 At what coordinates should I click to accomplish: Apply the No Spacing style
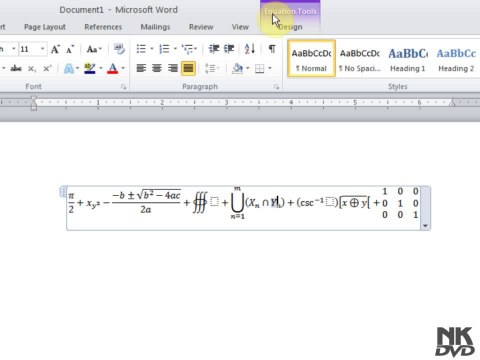click(359, 59)
